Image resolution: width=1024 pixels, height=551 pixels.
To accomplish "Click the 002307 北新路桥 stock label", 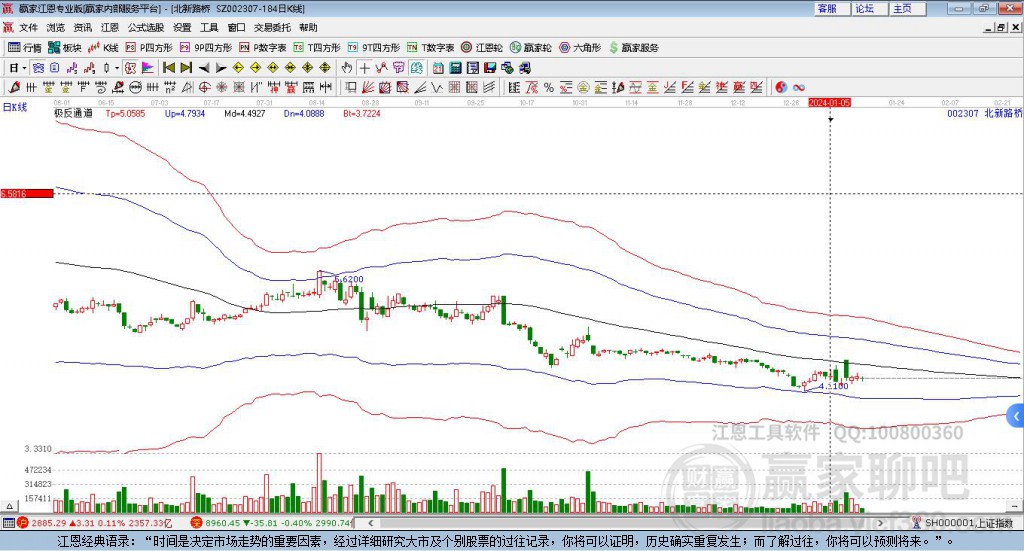I will tap(984, 114).
